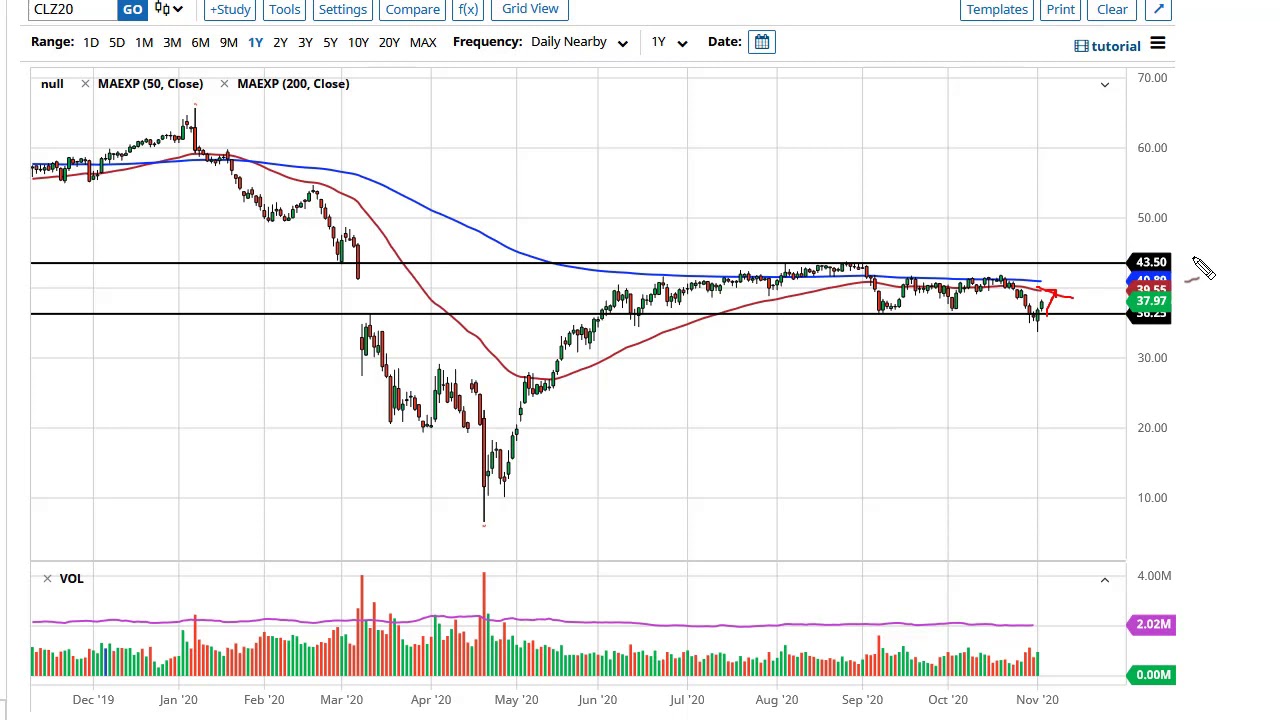Screen dimensions: 1280x720
Task: Open the Daily Nearby frequency dropdown
Action: tap(579, 42)
